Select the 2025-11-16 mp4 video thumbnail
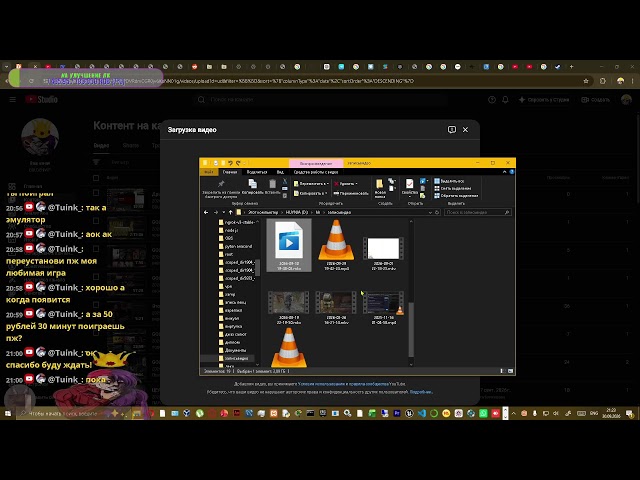Screen dimensions: 640x480 383,303
